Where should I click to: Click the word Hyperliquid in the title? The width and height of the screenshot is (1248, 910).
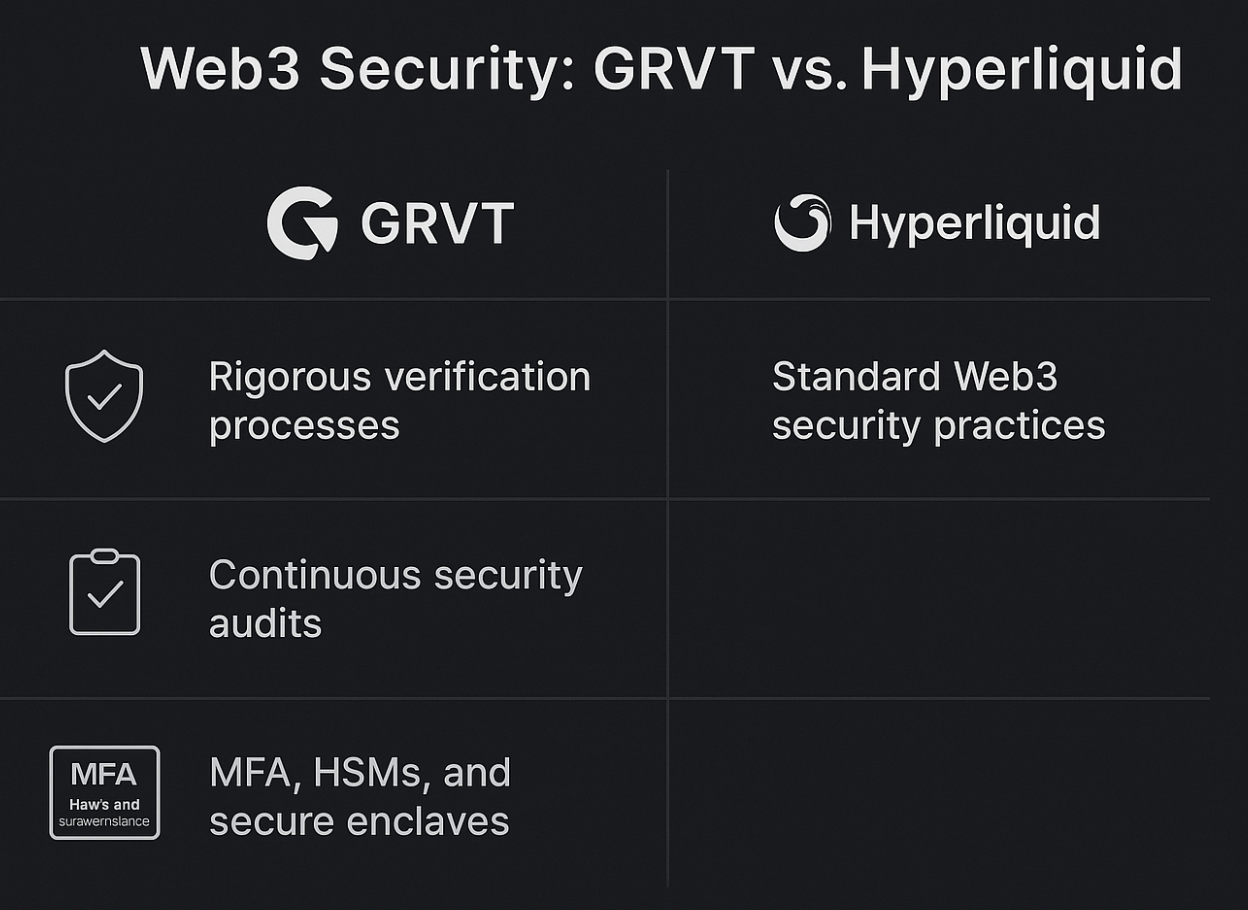coord(1021,70)
